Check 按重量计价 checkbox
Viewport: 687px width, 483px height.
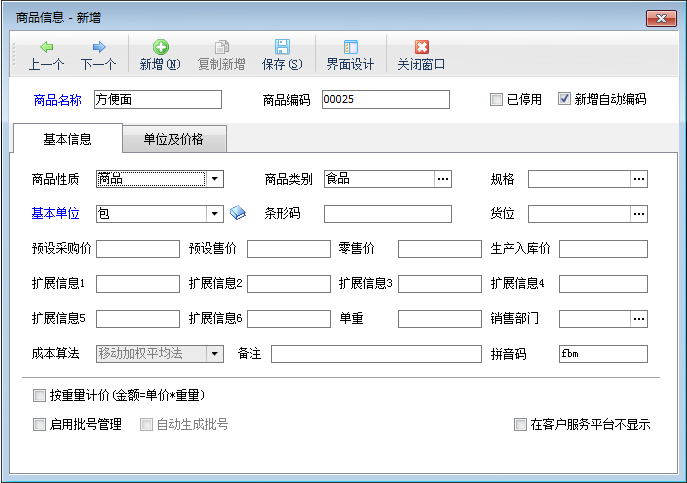40,395
